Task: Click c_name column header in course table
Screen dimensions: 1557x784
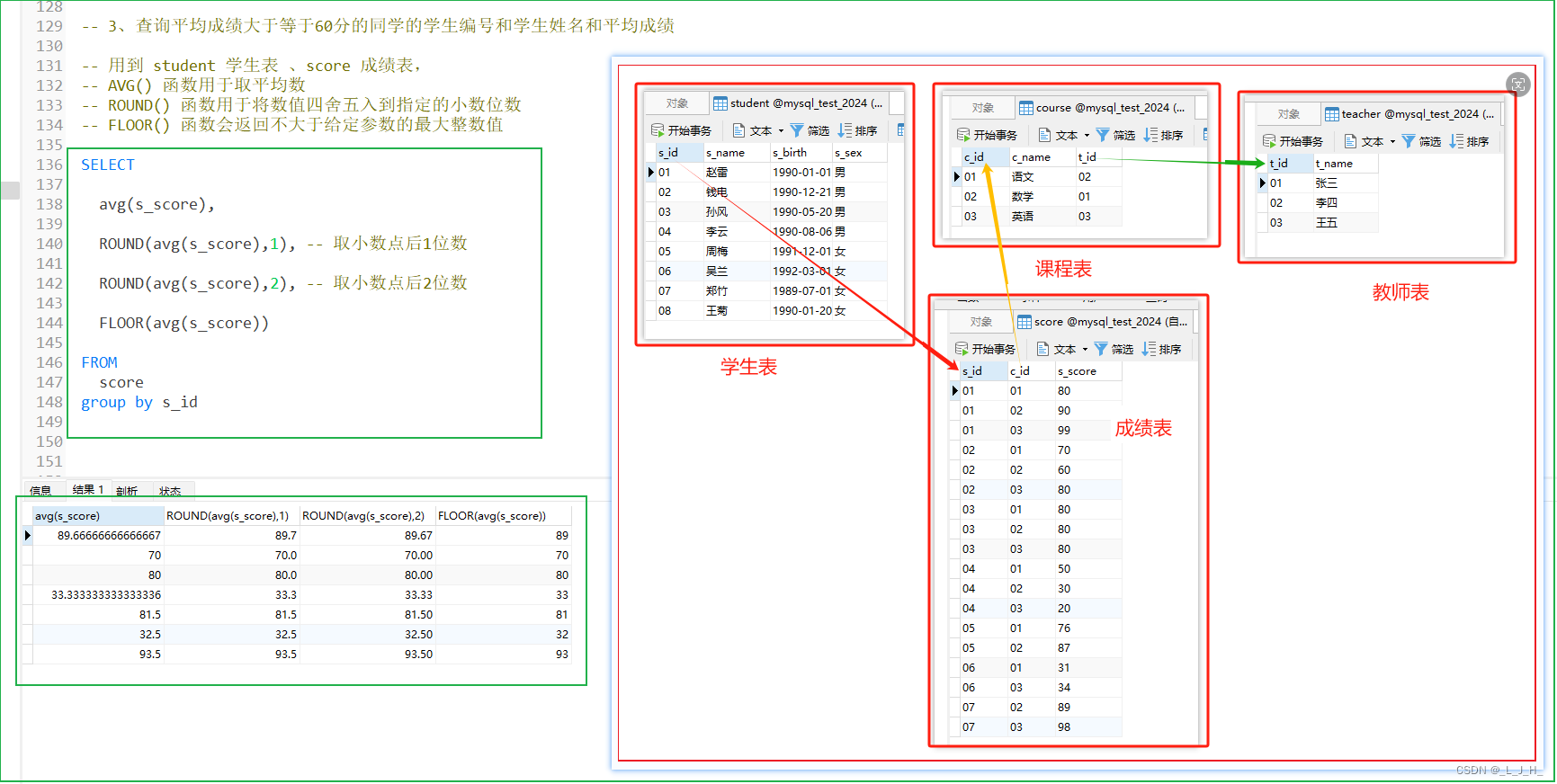Action: pyautogui.click(x=1042, y=157)
